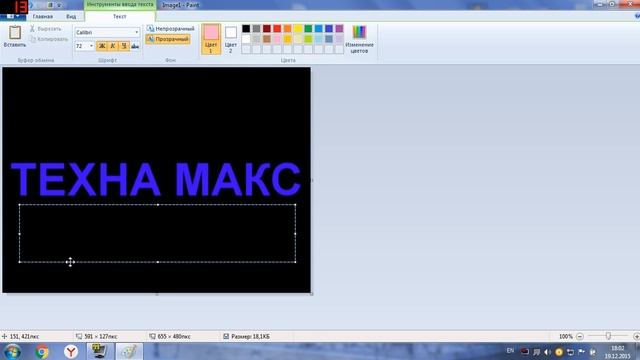Switch to the Вид ribbon tab
Screen dimensions: 640x360
click(x=71, y=16)
